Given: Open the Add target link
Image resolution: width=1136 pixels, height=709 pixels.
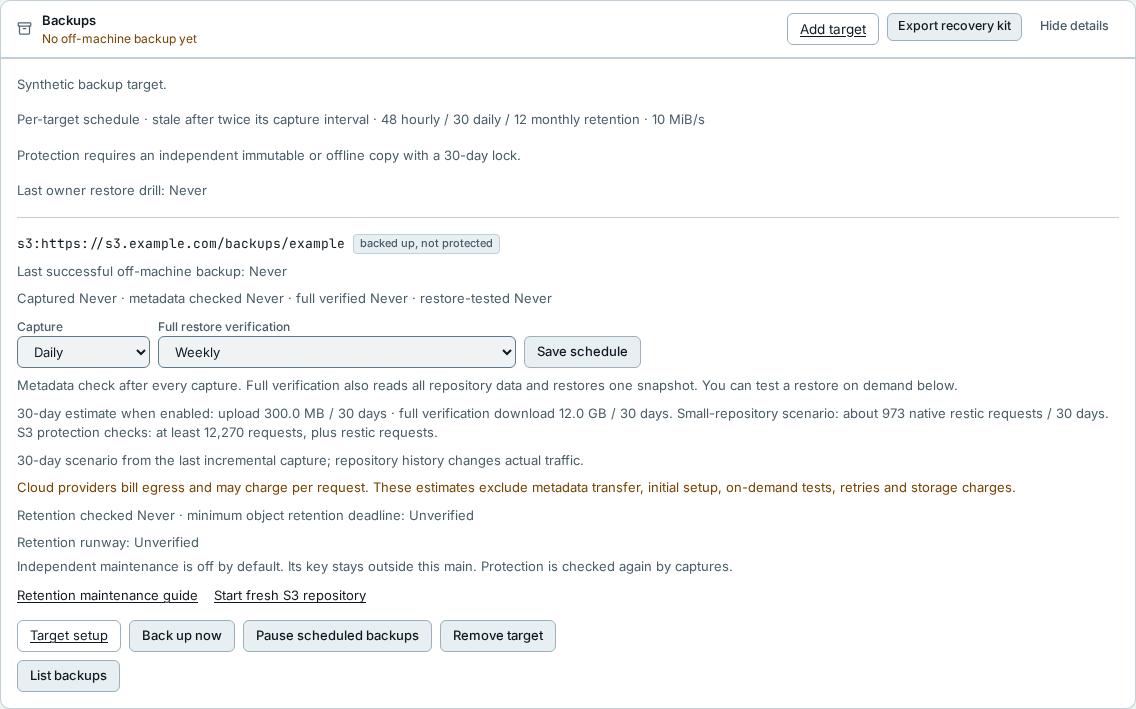Looking at the screenshot, I should tap(832, 29).
